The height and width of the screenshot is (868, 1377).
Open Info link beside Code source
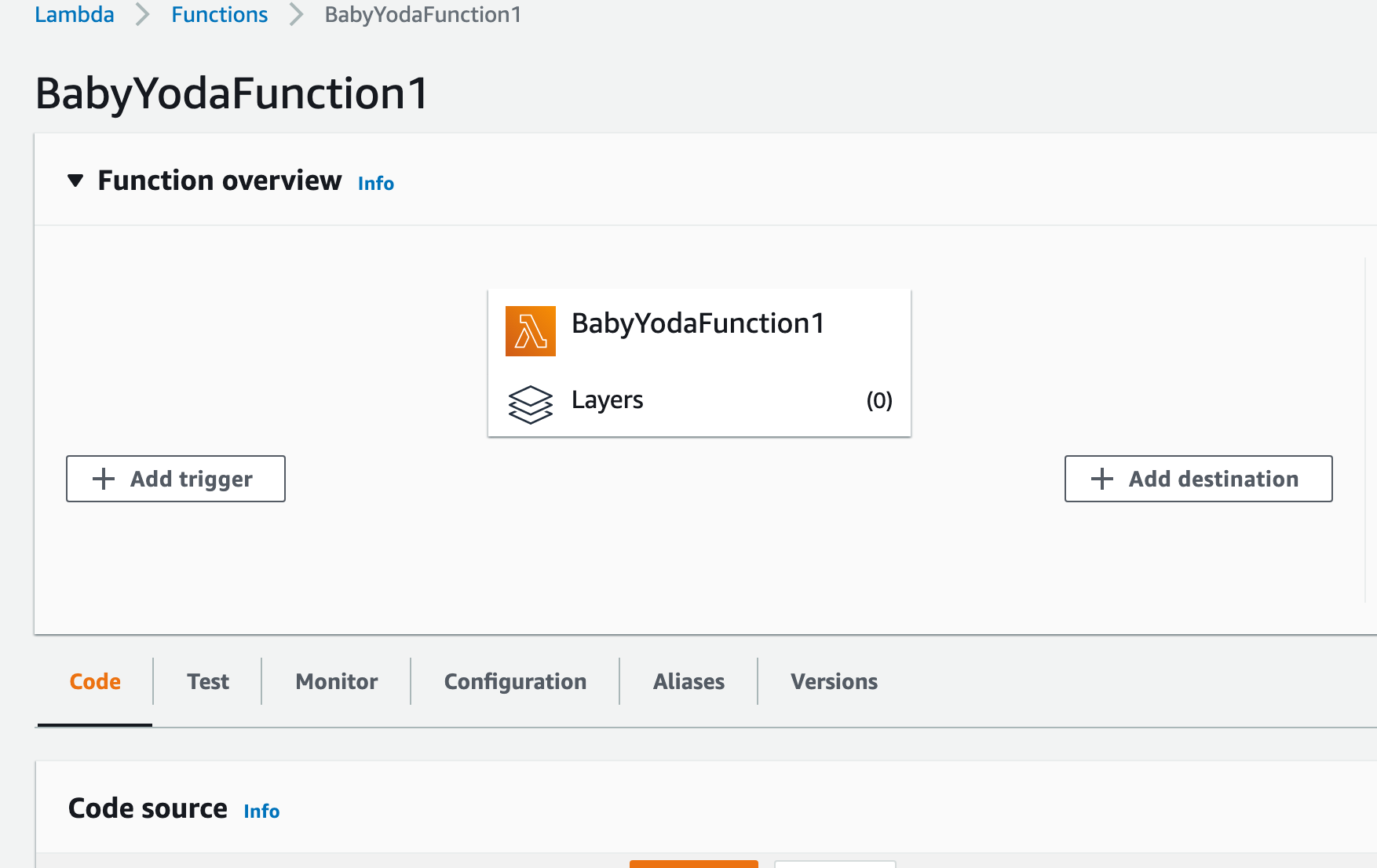(x=261, y=811)
